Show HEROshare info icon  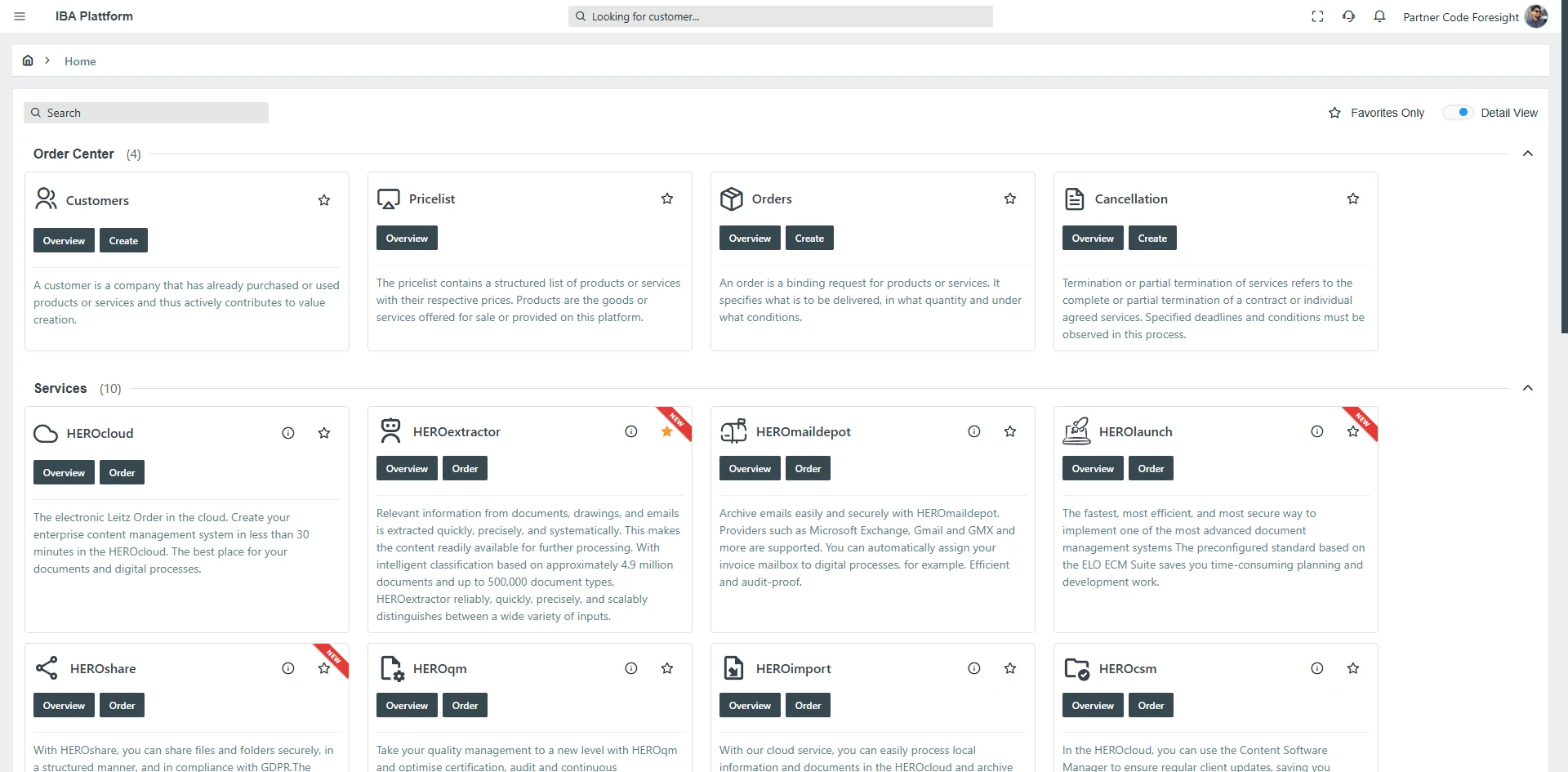pyautogui.click(x=288, y=668)
